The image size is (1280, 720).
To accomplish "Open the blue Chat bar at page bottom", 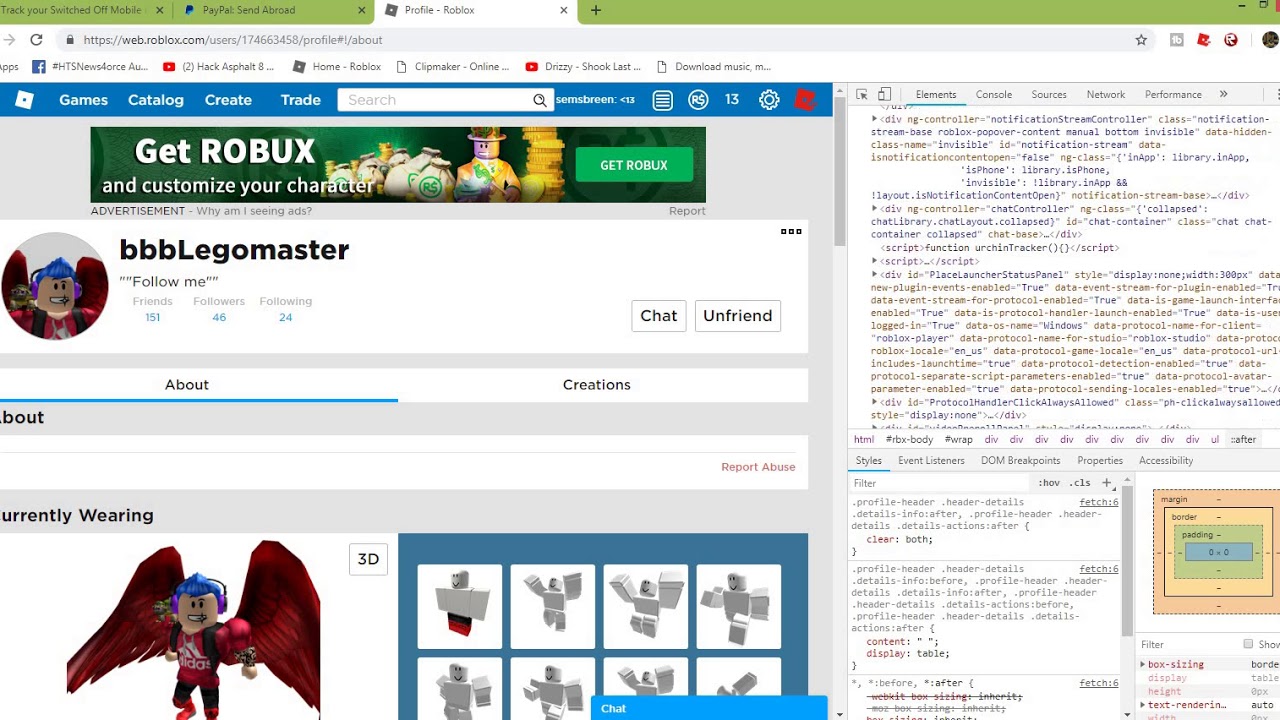I will pos(709,708).
